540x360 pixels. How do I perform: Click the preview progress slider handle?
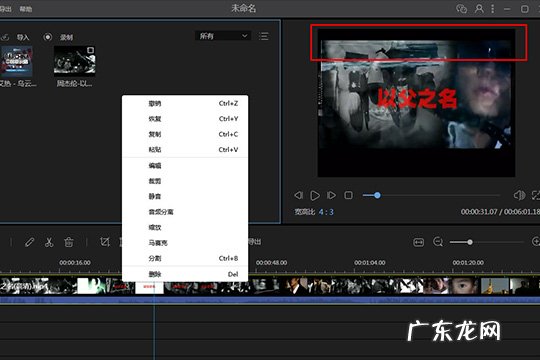click(377, 195)
